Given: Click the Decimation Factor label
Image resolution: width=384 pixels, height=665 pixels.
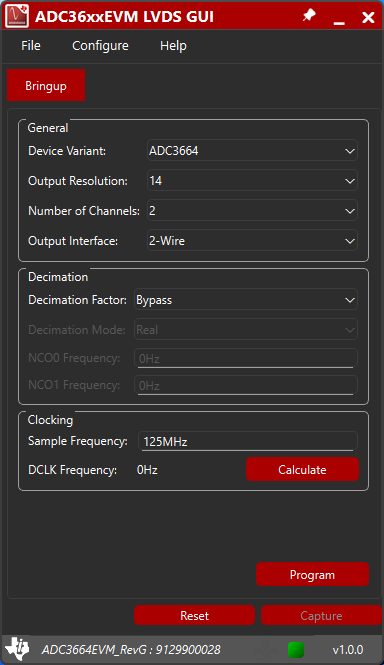Looking at the screenshot, I should [x=77, y=300].
